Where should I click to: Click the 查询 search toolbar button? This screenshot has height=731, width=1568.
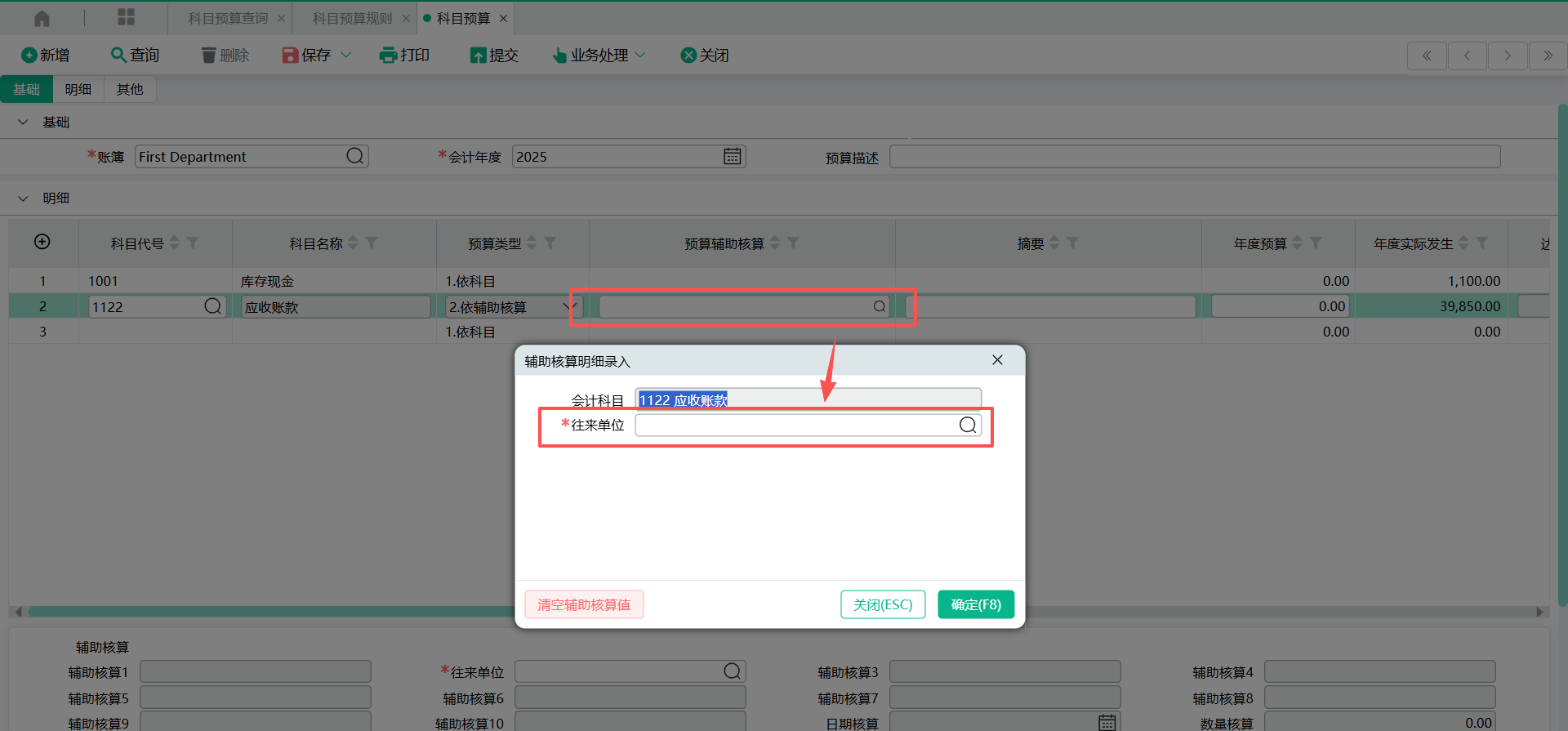click(136, 55)
